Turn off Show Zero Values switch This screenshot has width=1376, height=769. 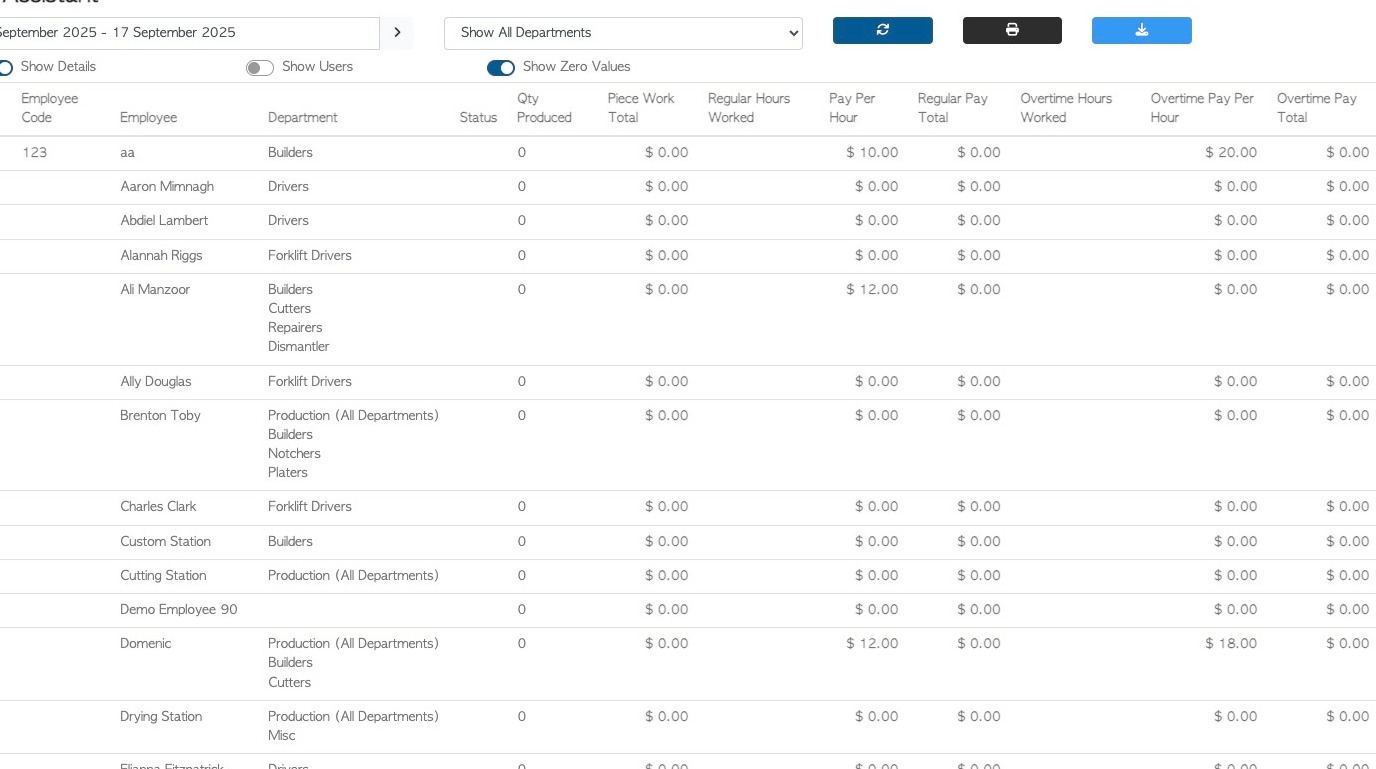click(x=501, y=68)
